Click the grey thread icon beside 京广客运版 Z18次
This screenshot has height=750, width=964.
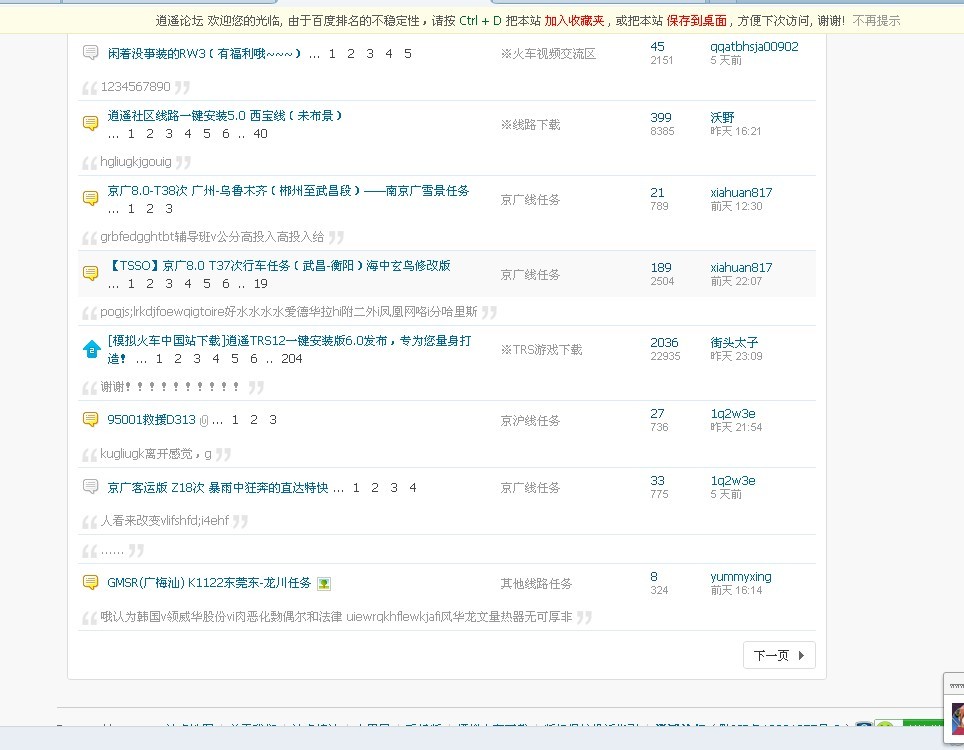pyautogui.click(x=91, y=487)
